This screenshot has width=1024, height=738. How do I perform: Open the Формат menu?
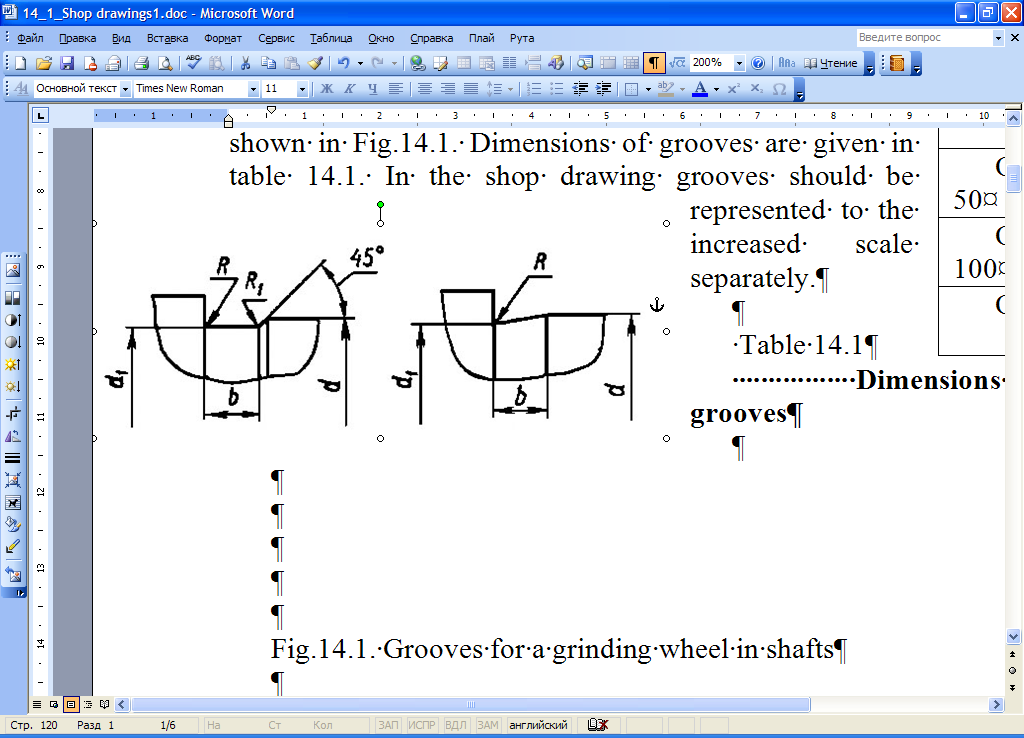223,38
